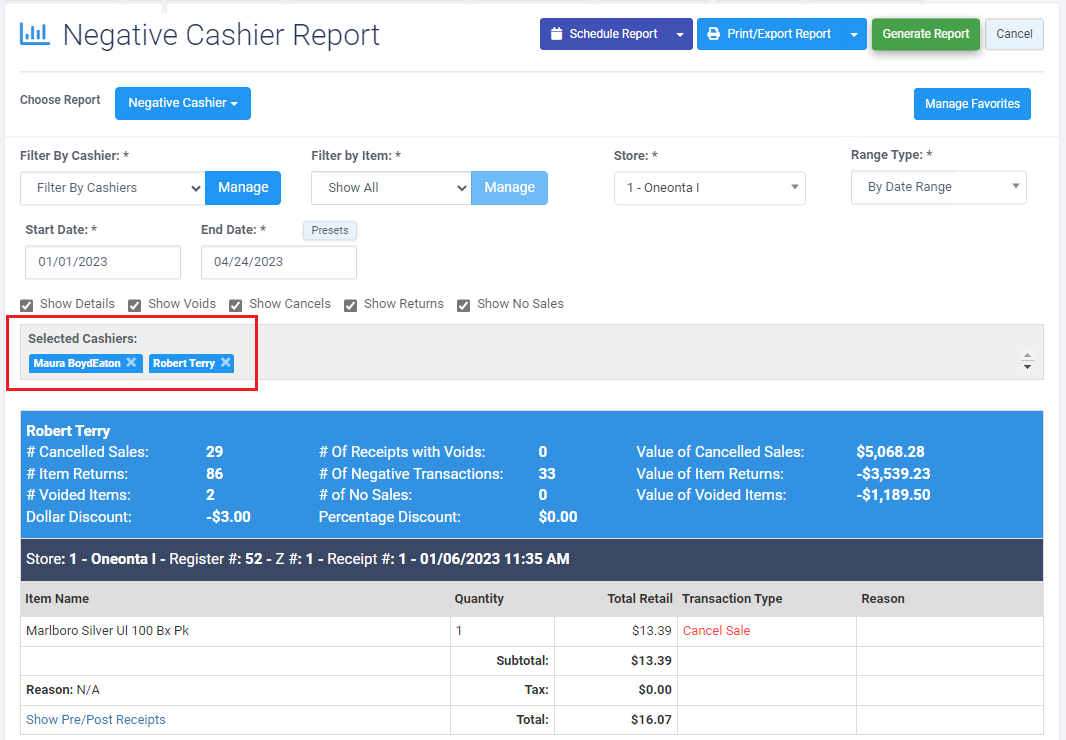Open Filter By Cashiers dropdown
The width and height of the screenshot is (1066, 740).
(x=113, y=188)
